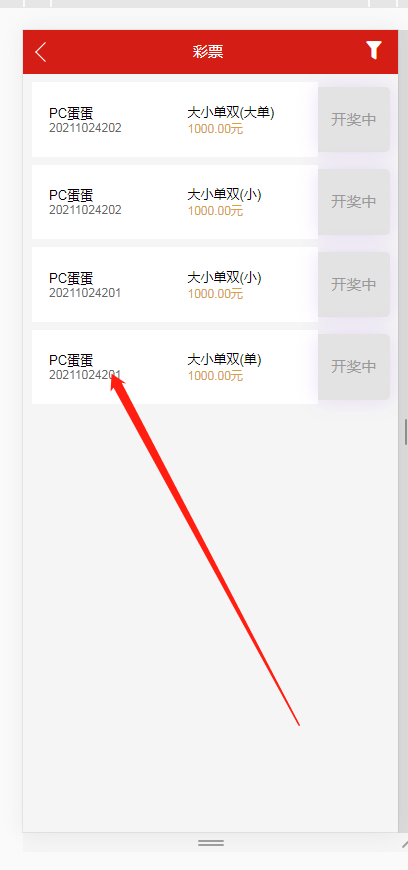Click 开奖中 button on second bet record
This screenshot has width=408, height=870.
[x=354, y=201]
